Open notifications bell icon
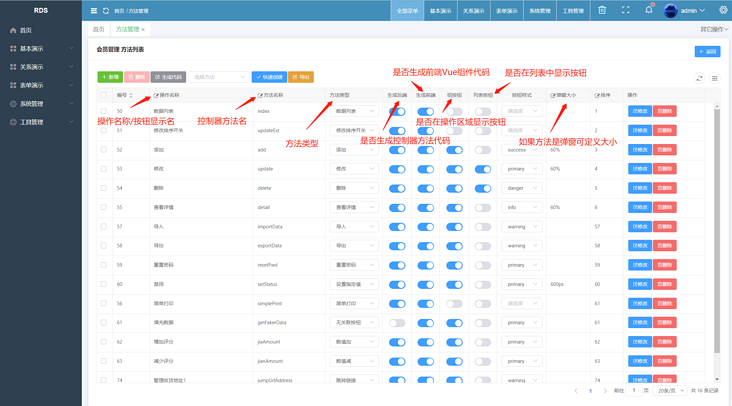 point(649,10)
